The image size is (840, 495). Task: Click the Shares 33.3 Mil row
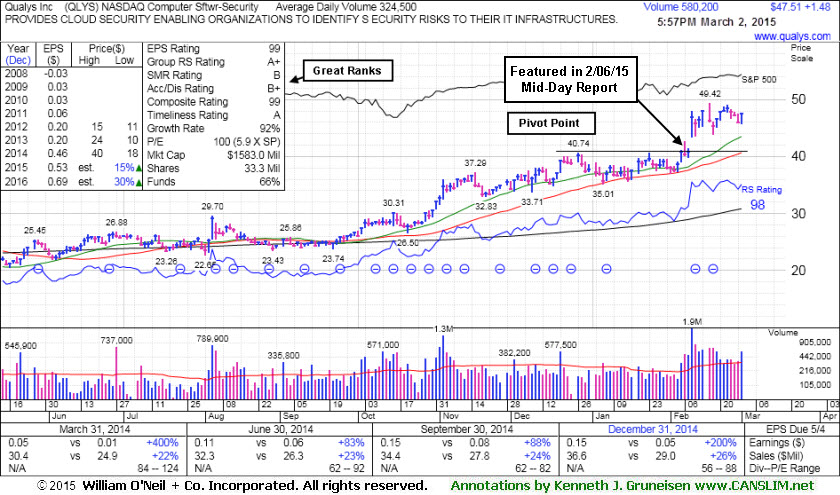tap(214, 168)
